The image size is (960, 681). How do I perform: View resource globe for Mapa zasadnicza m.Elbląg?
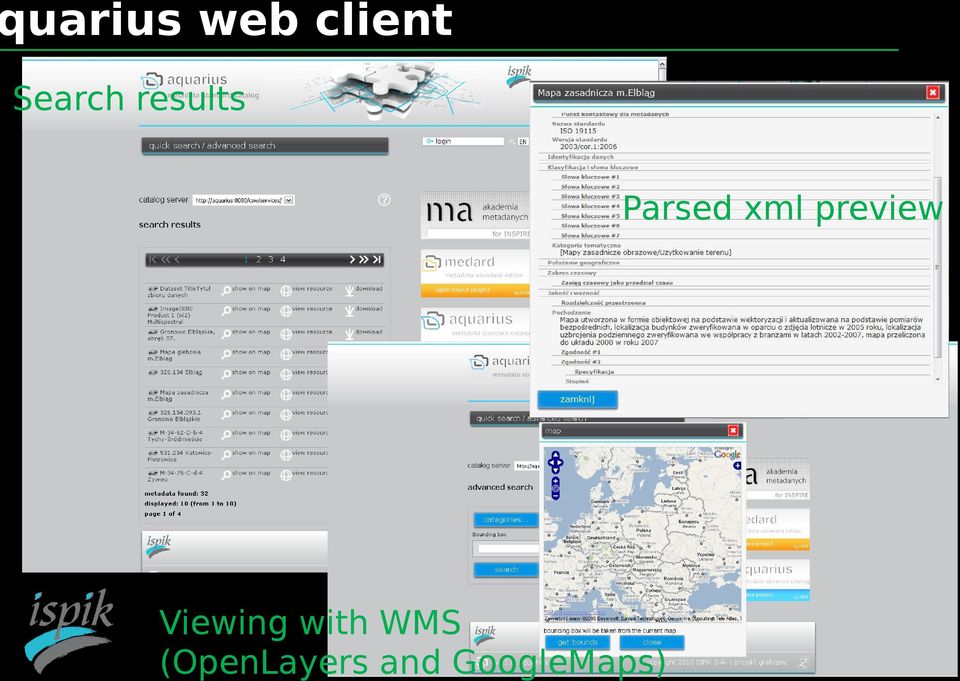click(286, 394)
